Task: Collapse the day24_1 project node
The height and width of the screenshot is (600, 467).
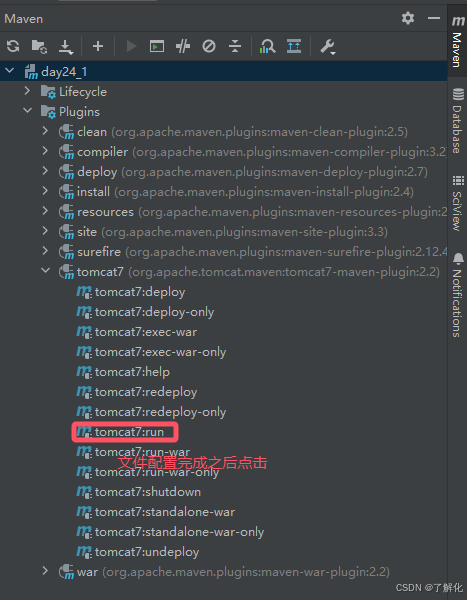Action: tap(10, 71)
